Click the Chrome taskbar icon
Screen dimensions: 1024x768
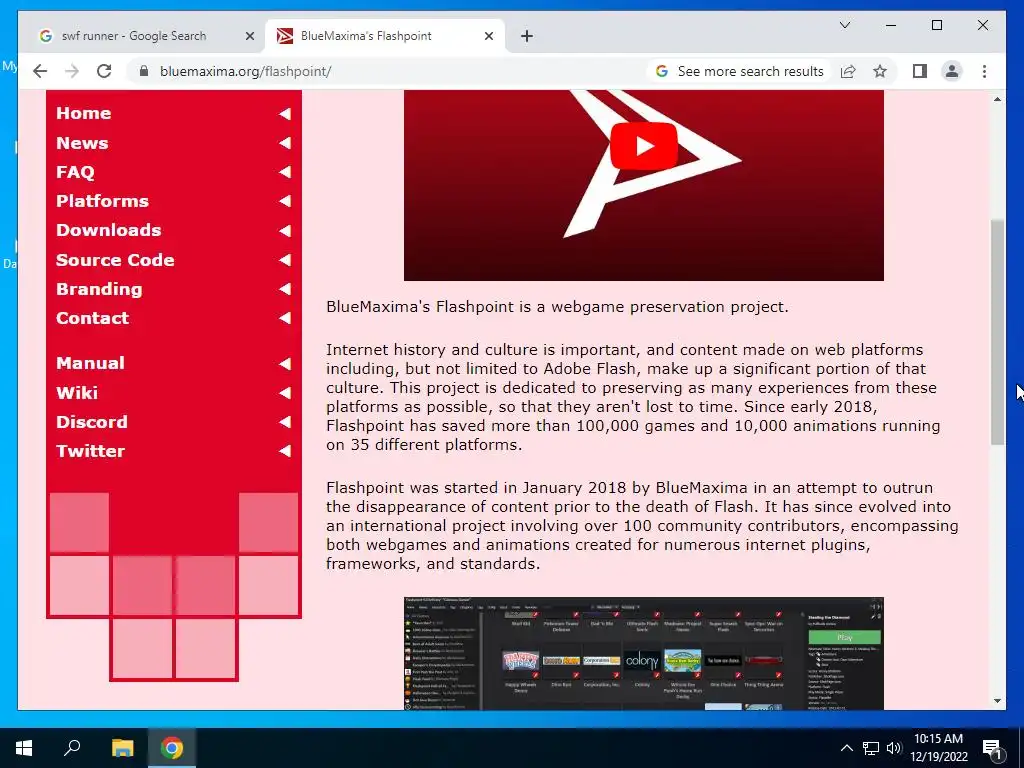coord(172,748)
